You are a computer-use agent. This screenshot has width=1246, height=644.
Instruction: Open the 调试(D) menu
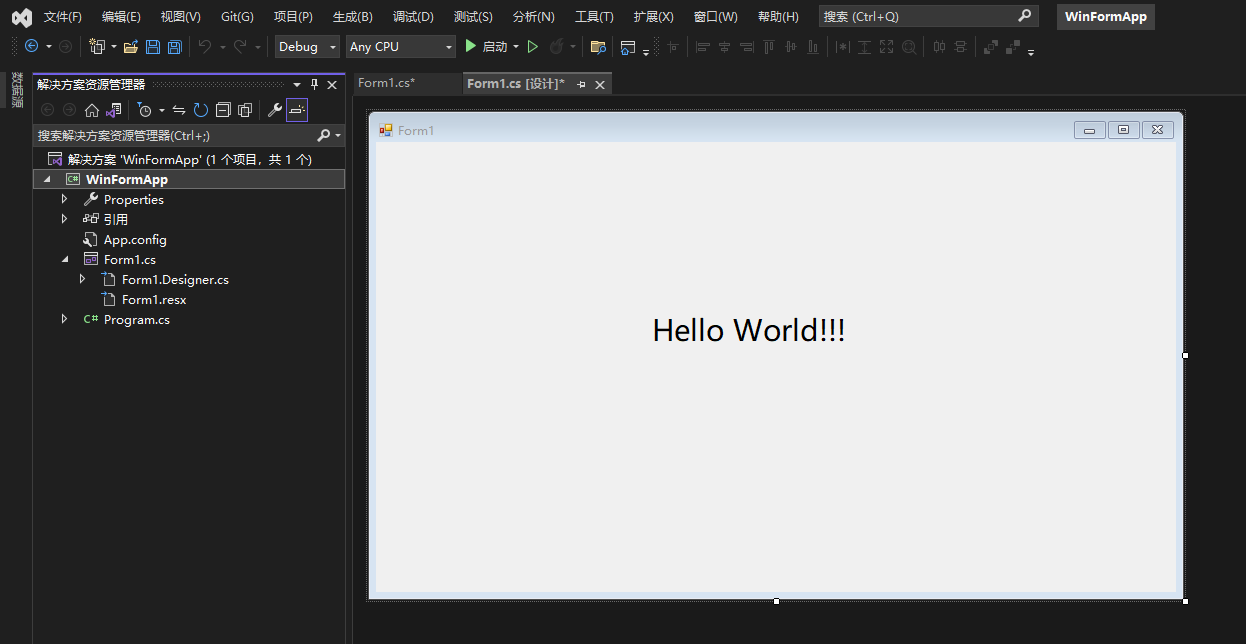pos(412,16)
